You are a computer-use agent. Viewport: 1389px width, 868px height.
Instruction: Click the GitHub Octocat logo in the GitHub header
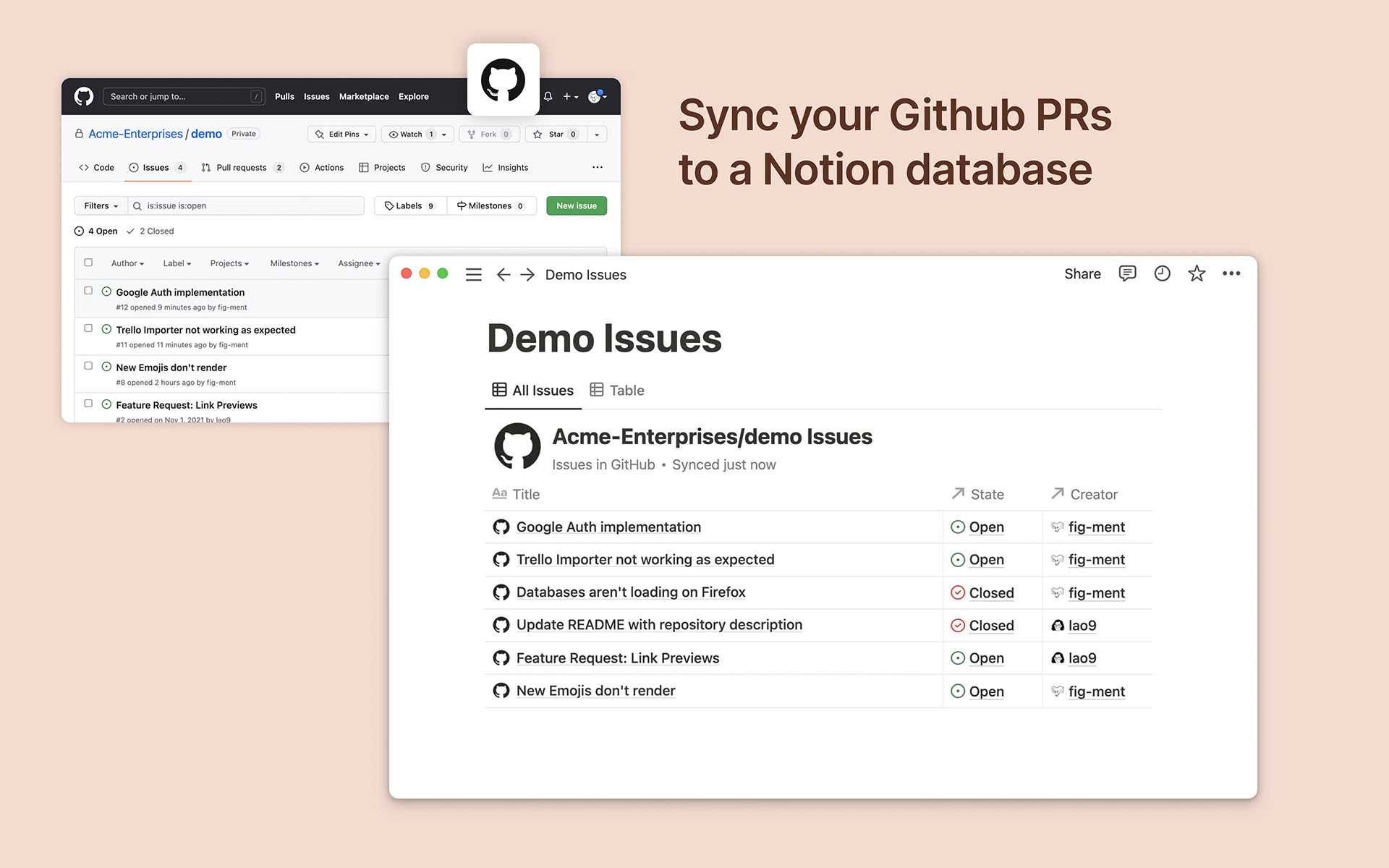[x=84, y=96]
